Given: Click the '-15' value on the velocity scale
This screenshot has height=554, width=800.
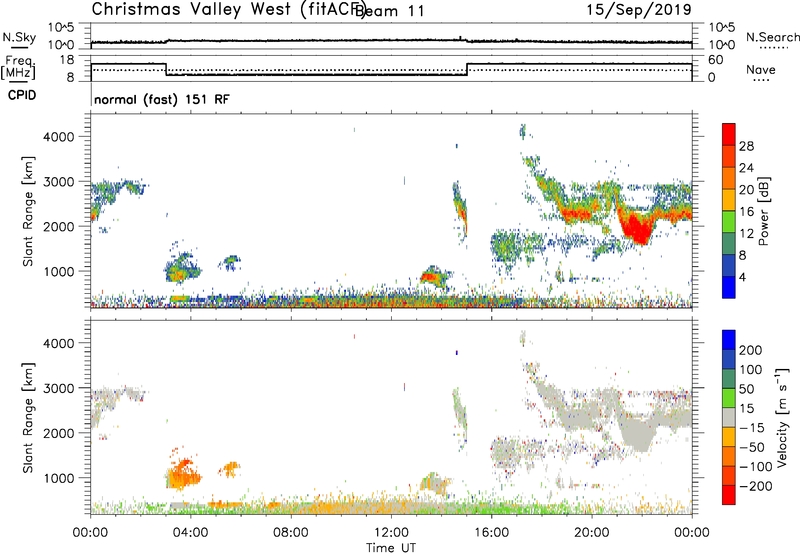Looking at the screenshot, I should (752, 427).
